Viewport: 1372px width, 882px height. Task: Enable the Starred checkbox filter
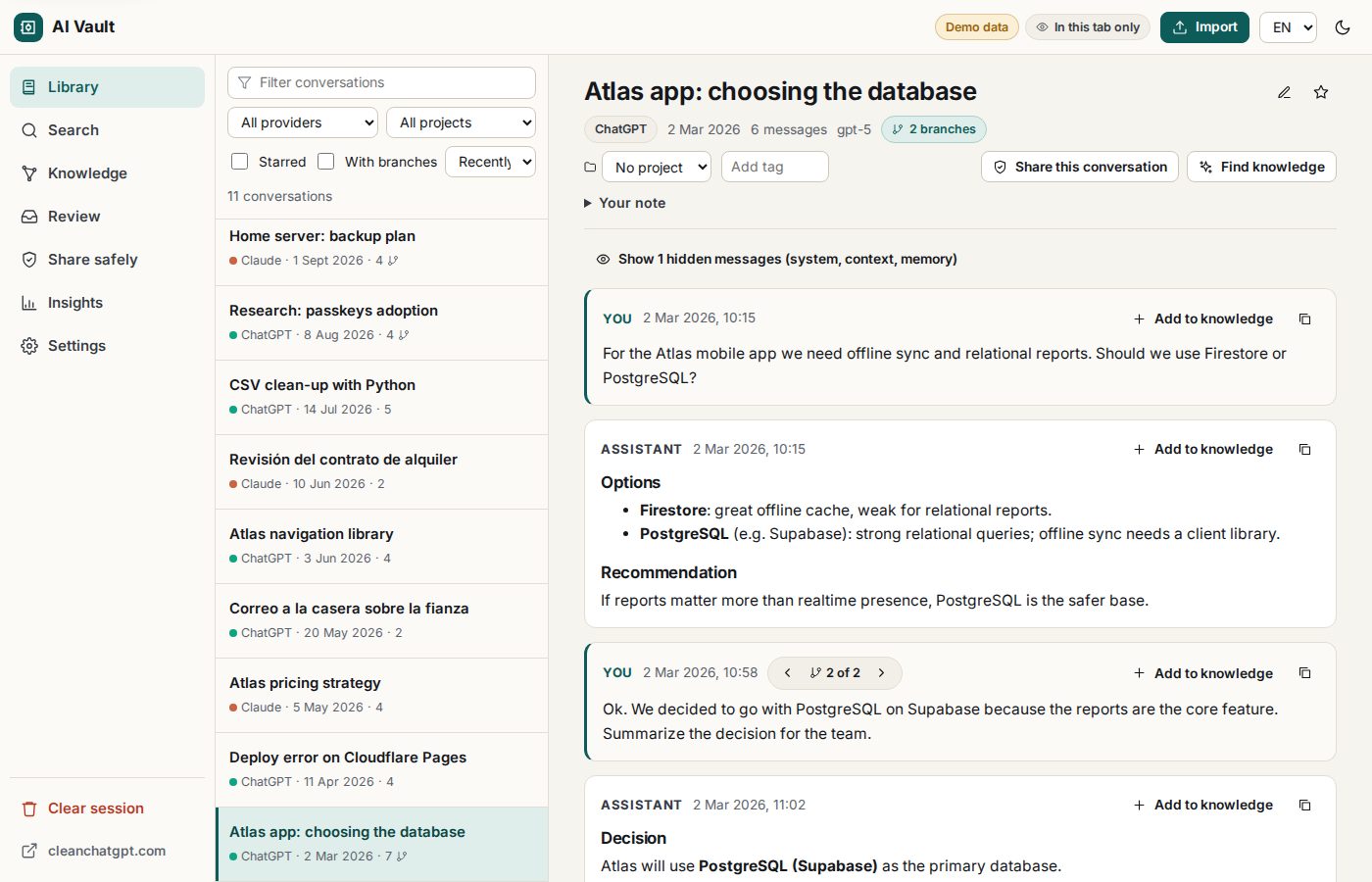tap(239, 162)
